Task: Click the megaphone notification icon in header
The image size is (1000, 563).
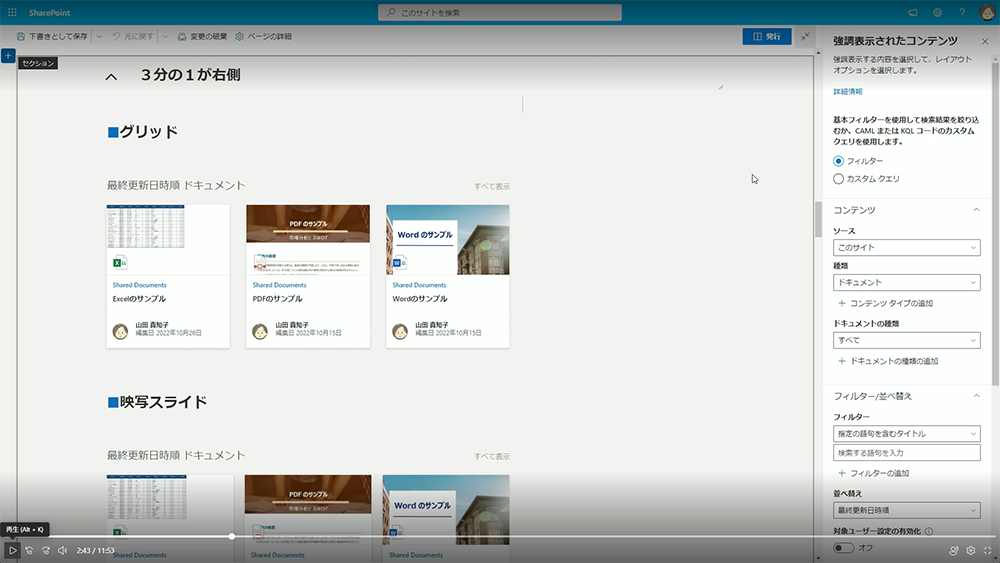Action: (913, 12)
